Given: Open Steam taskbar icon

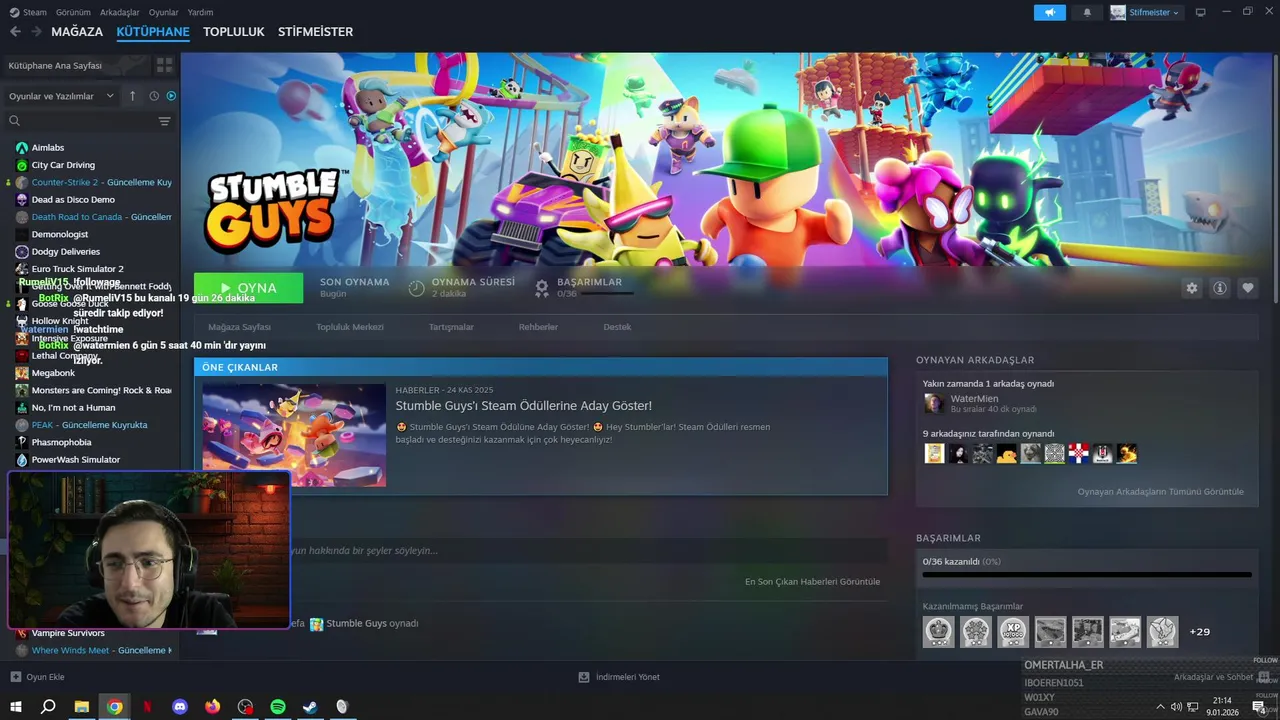Looking at the screenshot, I should (311, 707).
